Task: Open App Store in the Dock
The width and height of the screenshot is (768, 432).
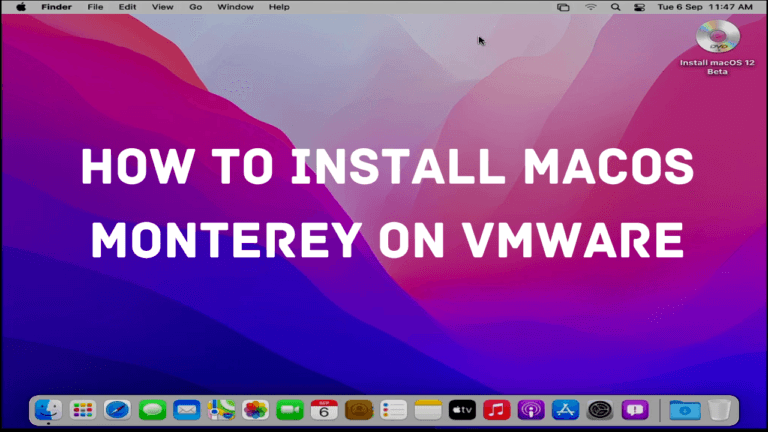Action: coord(565,410)
